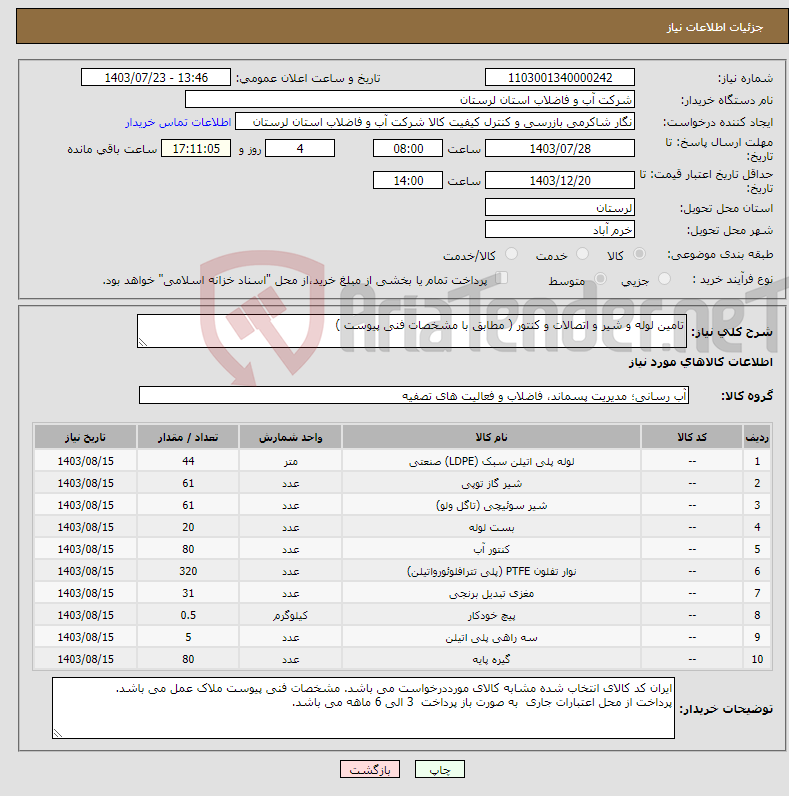Click quantity 31 in row 7
This screenshot has width=789, height=796.
pos(188,593)
